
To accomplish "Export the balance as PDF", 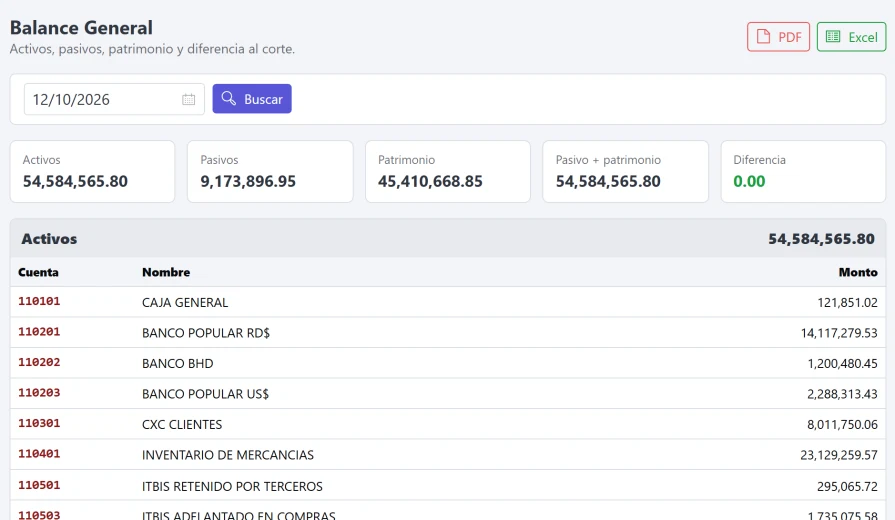I will tap(778, 37).
